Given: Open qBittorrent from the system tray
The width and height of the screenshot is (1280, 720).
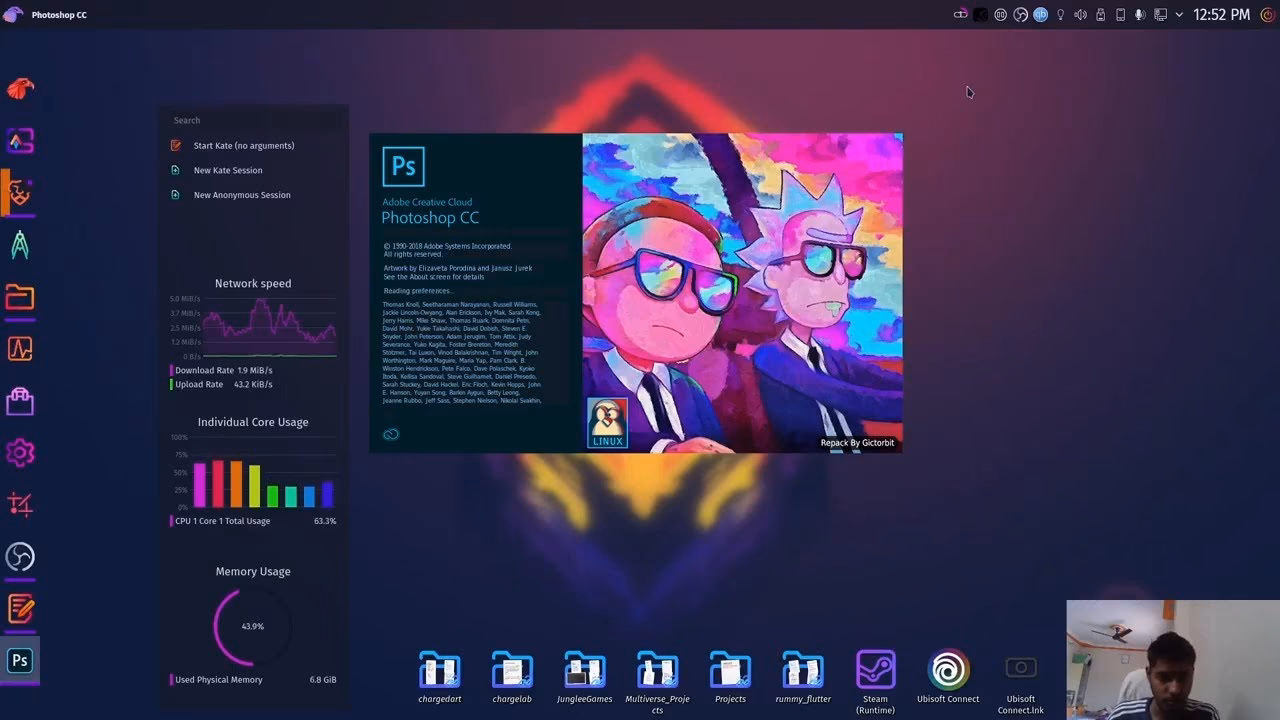Looking at the screenshot, I should pos(1040,14).
